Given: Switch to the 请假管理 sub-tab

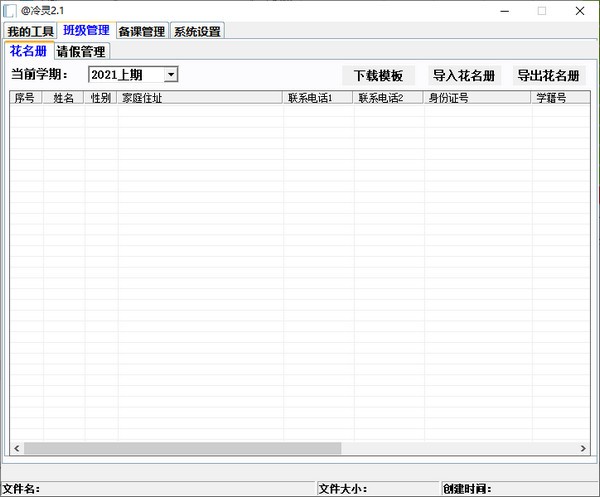Looking at the screenshot, I should (81, 51).
